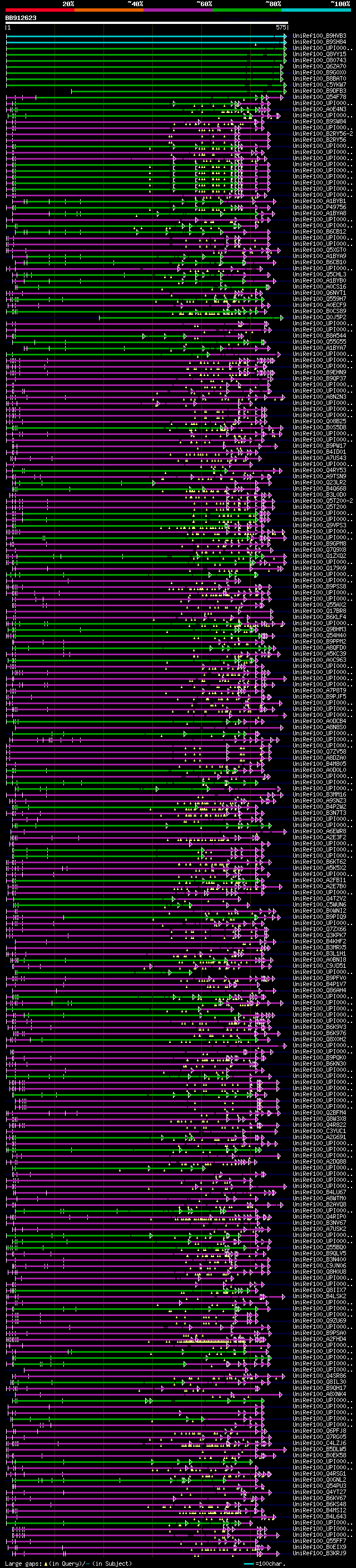356x1568 pixels.
Task: Click the UniRef100_C5YKW7 label
Action: pos(319,85)
